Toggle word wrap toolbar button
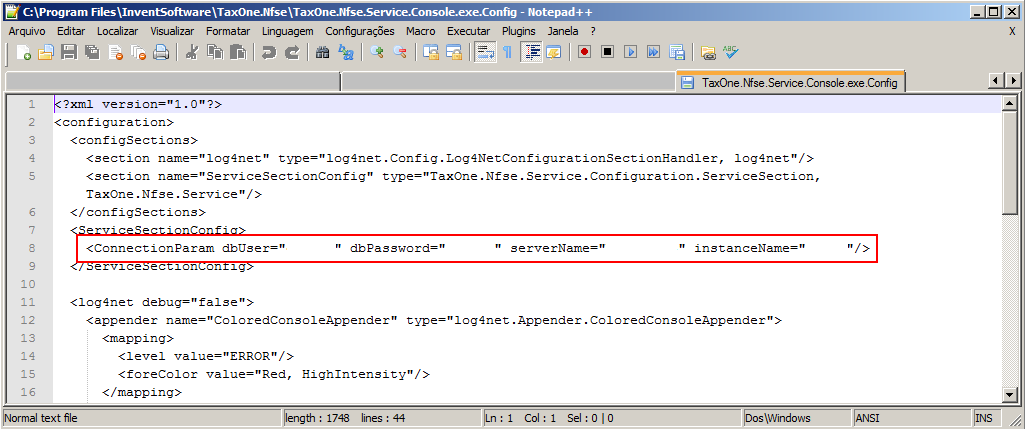Image resolution: width=1025 pixels, height=429 pixels. (x=484, y=53)
